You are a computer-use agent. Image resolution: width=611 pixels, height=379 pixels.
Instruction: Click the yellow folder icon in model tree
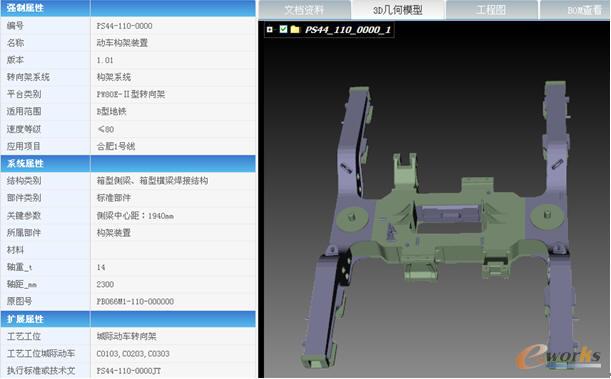tap(295, 29)
